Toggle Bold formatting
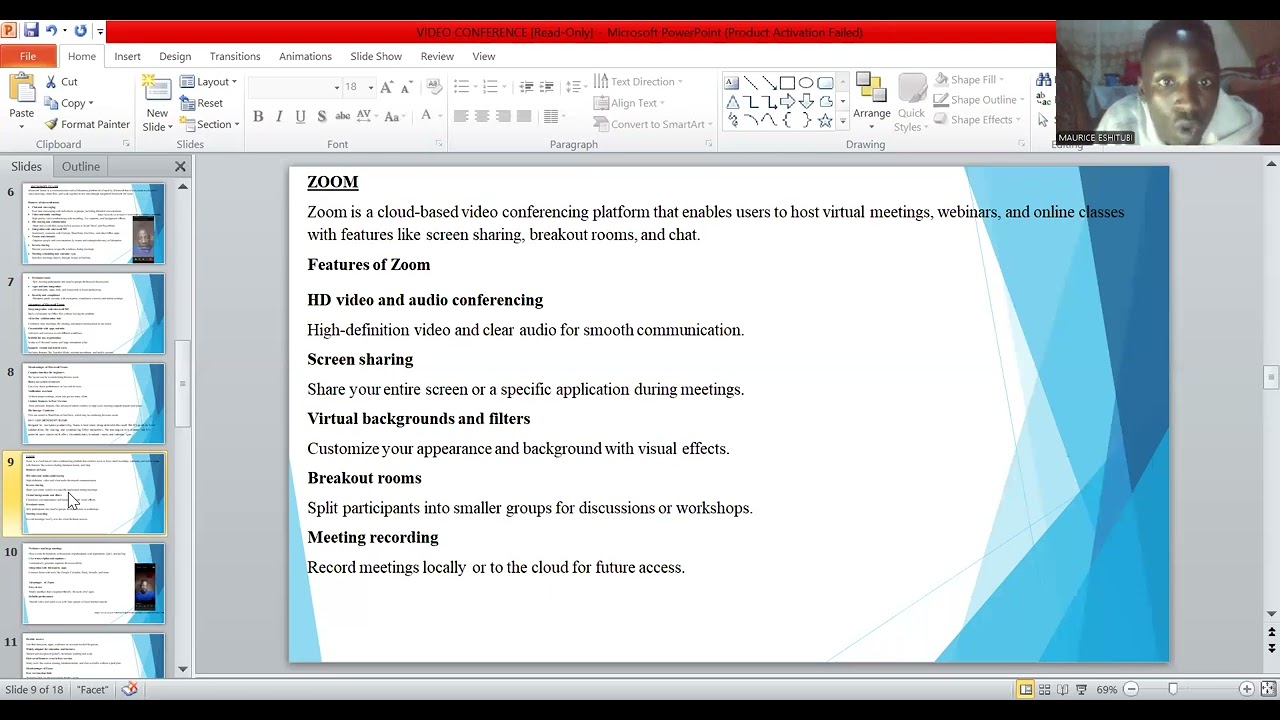The image size is (1280, 720). 258,116
